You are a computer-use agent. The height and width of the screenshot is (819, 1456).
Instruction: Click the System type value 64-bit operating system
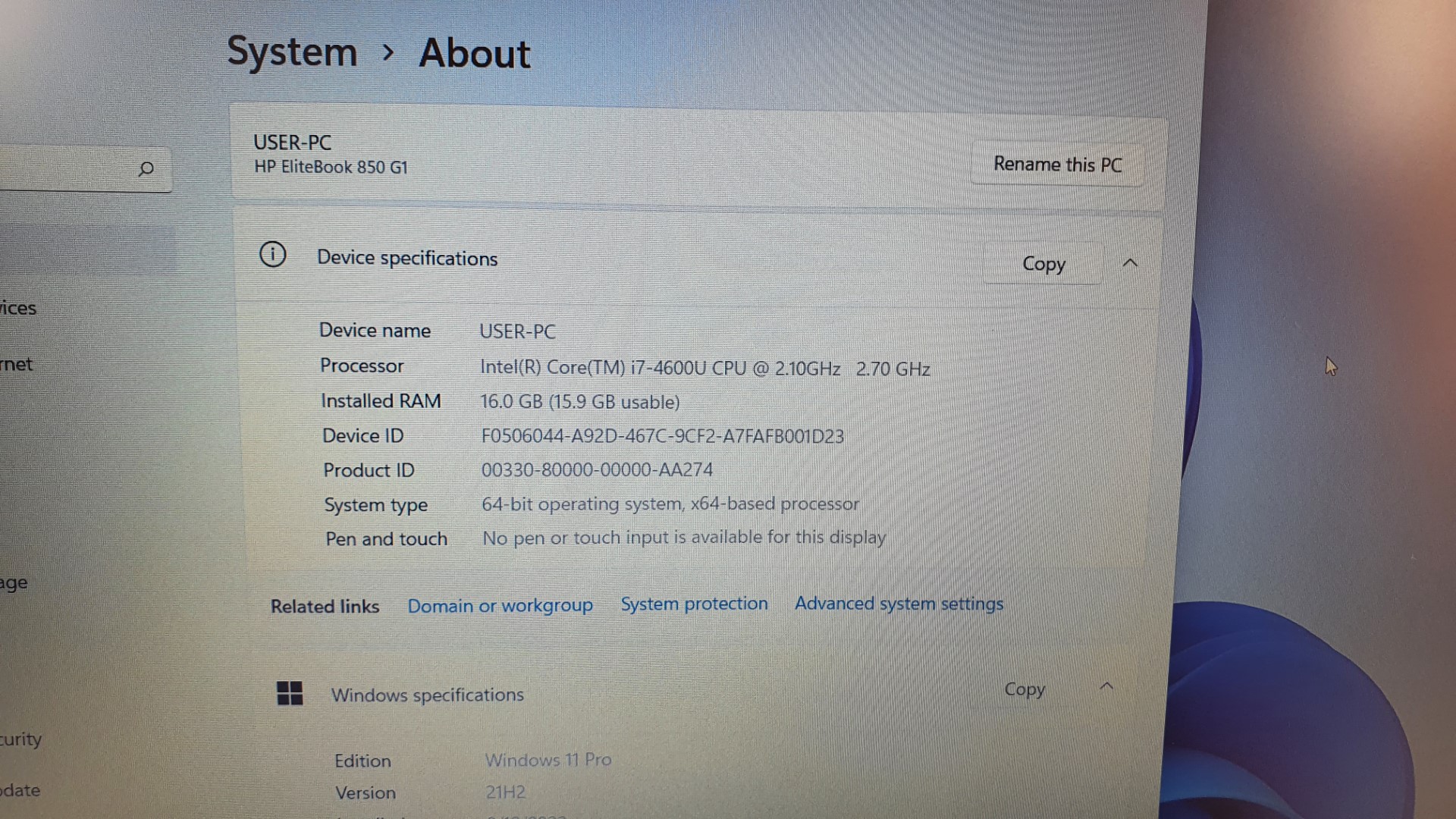click(x=670, y=504)
